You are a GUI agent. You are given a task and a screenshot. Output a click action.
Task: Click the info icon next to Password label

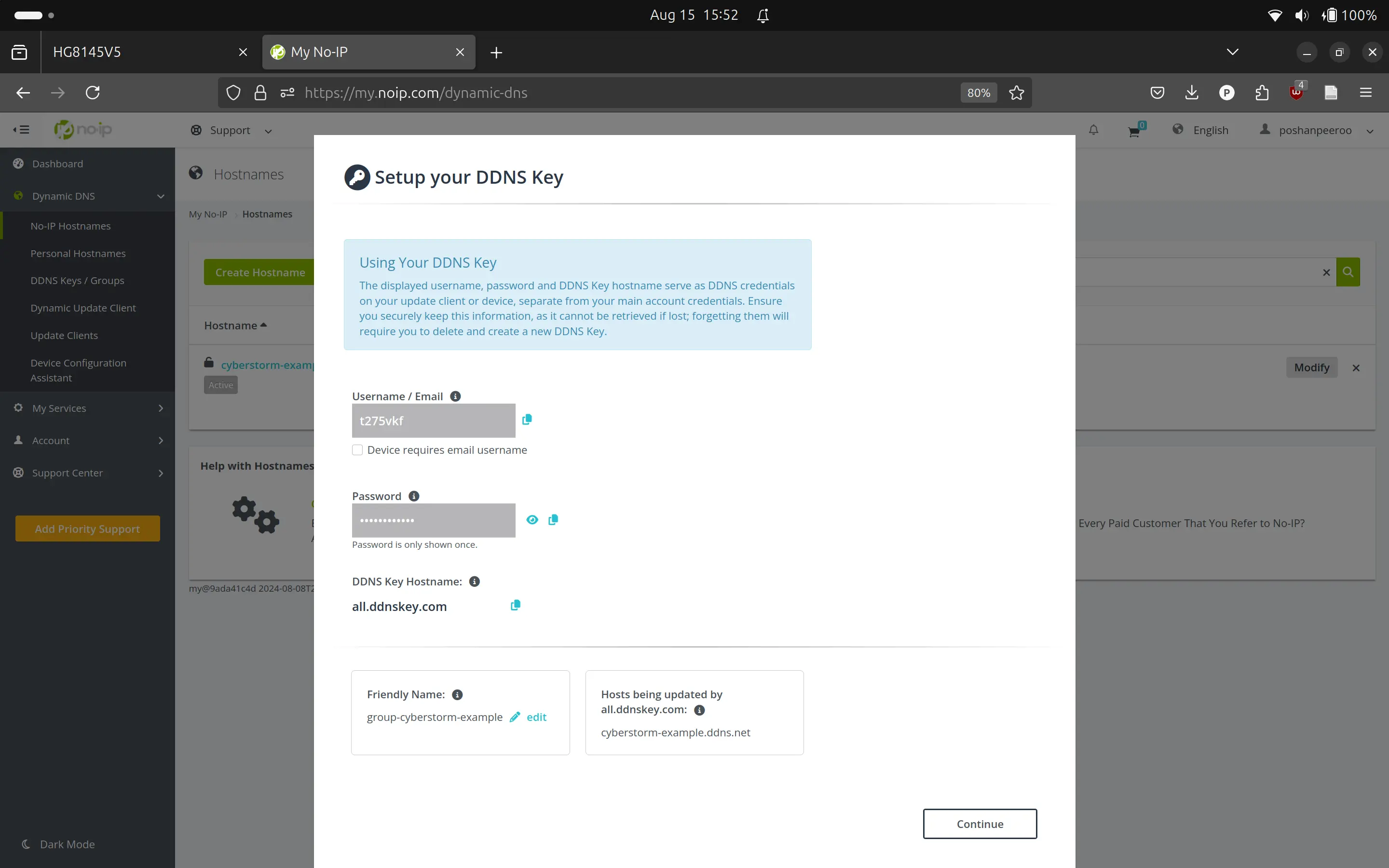point(414,496)
